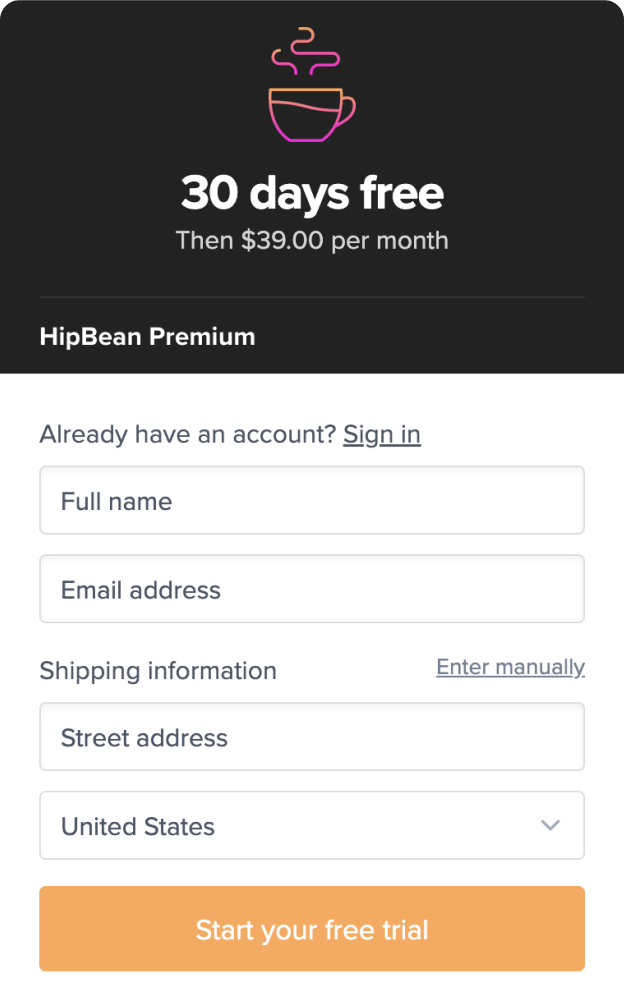Click the Full name placeholder text
This screenshot has height=1000, width=624.
coord(115,501)
